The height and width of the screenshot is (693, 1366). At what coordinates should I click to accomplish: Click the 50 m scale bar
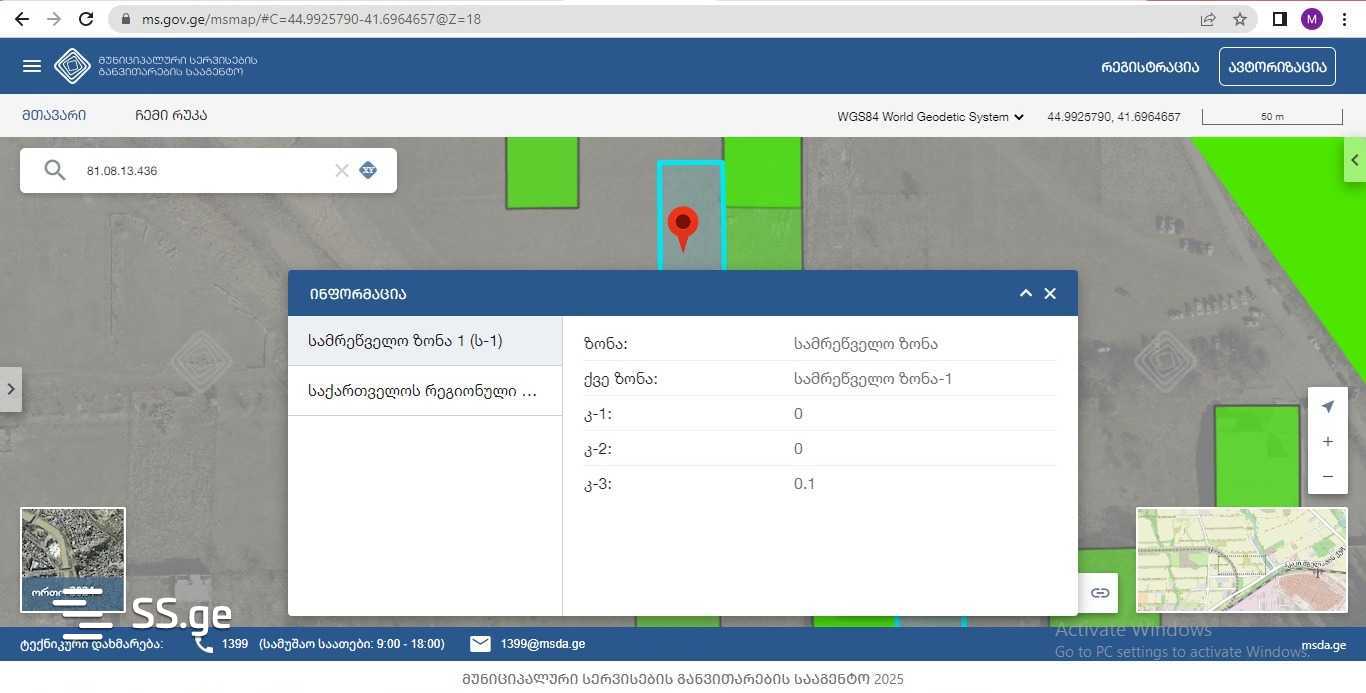pos(1272,117)
